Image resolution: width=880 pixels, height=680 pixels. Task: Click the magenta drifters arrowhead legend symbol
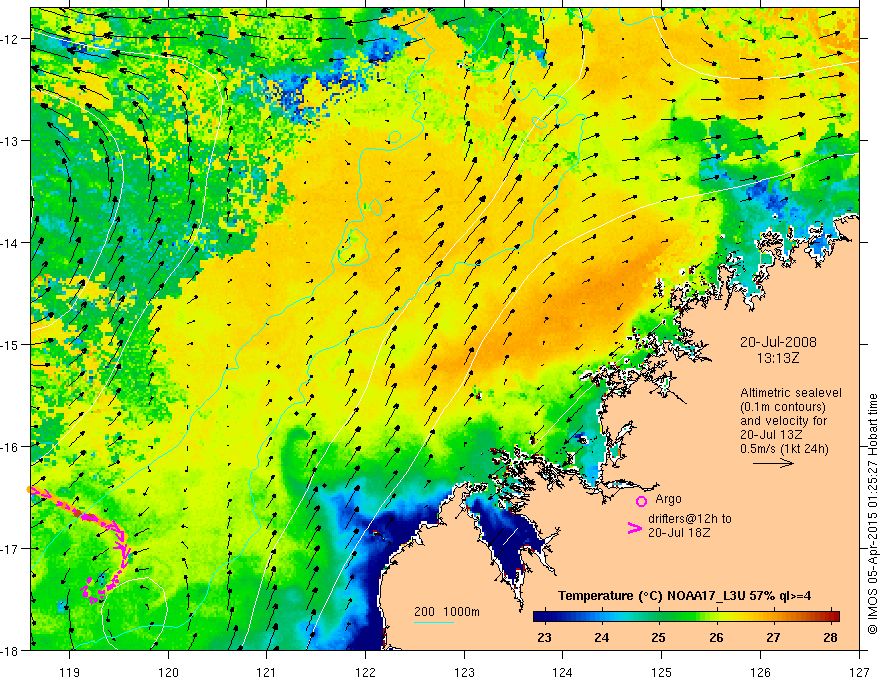click(x=634, y=528)
